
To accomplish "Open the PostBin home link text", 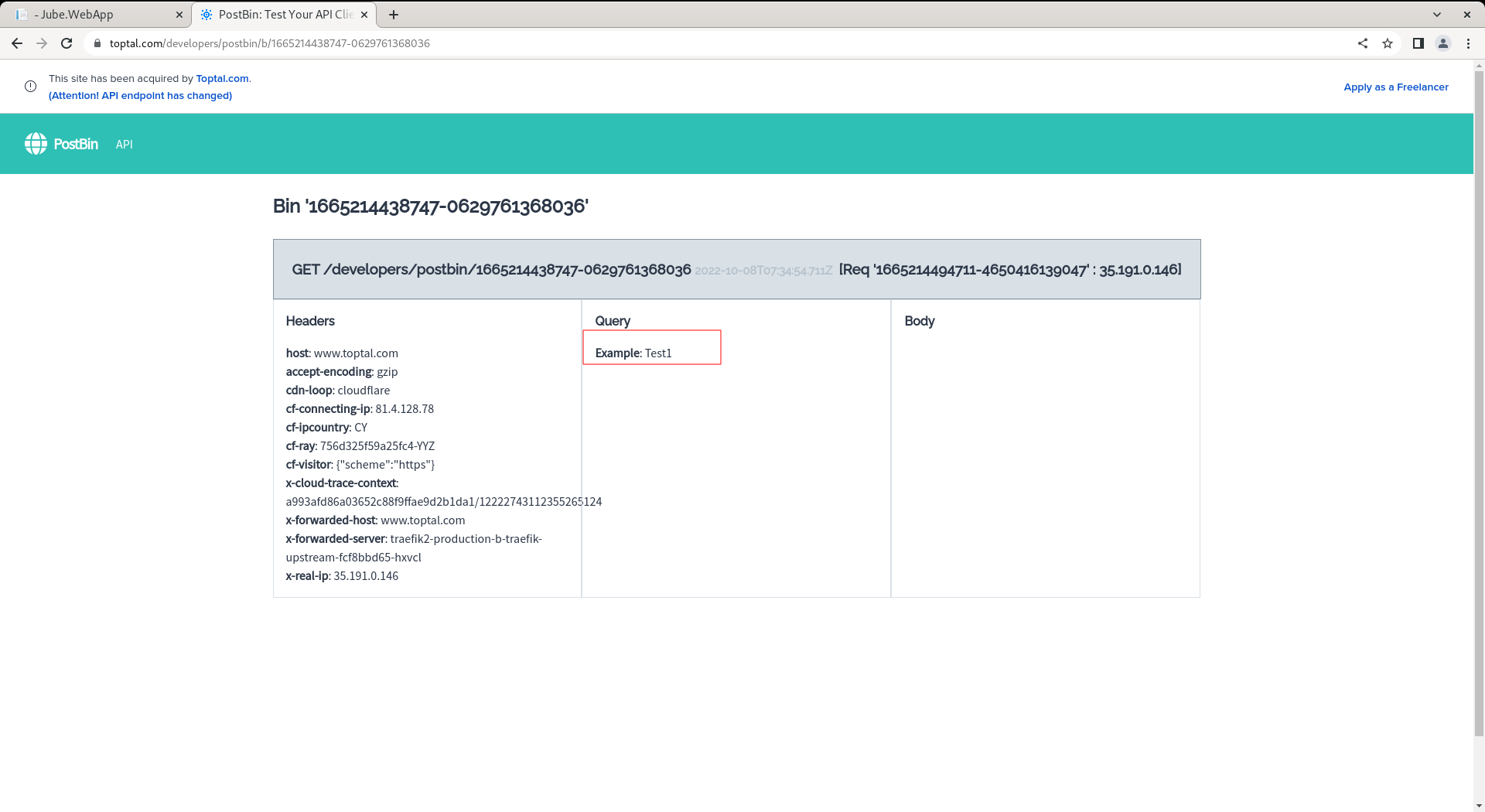I will [x=76, y=144].
